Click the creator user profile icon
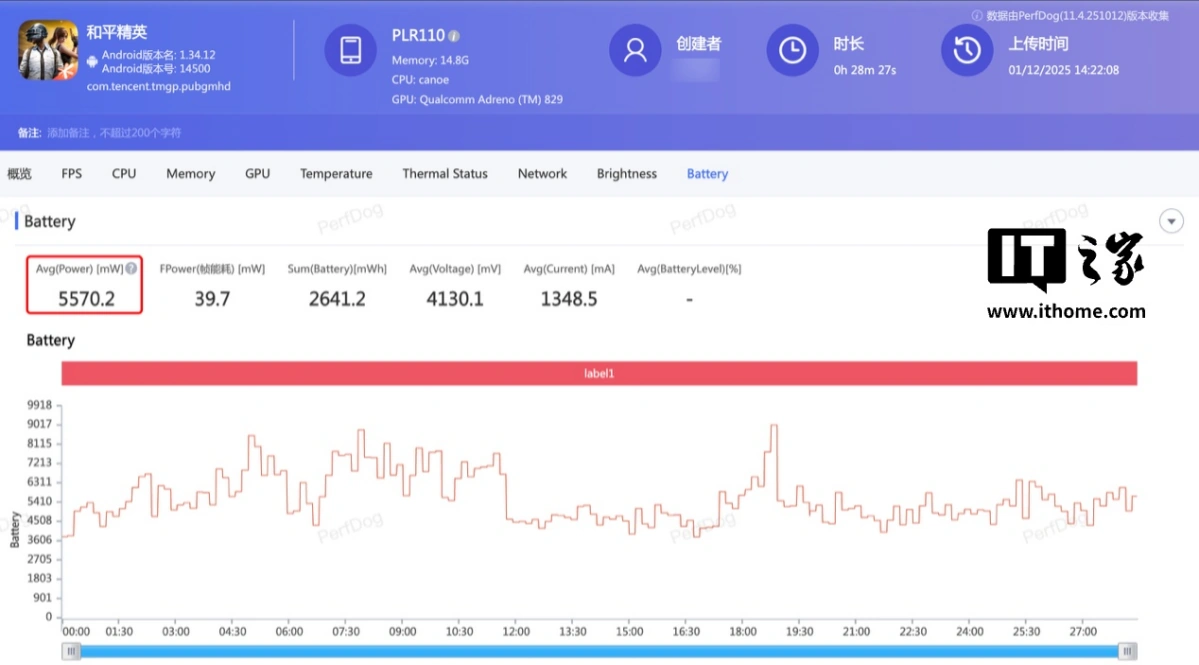1199x665 pixels. [x=635, y=50]
